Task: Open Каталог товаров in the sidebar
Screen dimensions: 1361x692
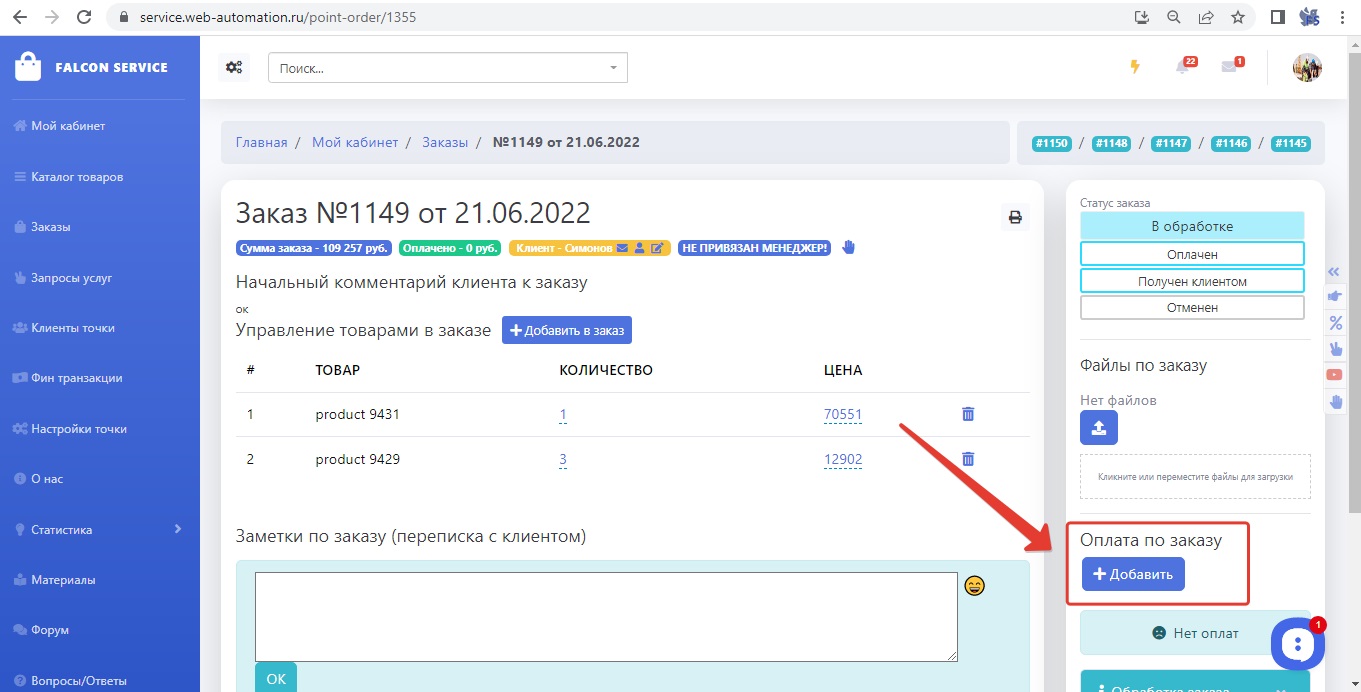Action: click(77, 177)
